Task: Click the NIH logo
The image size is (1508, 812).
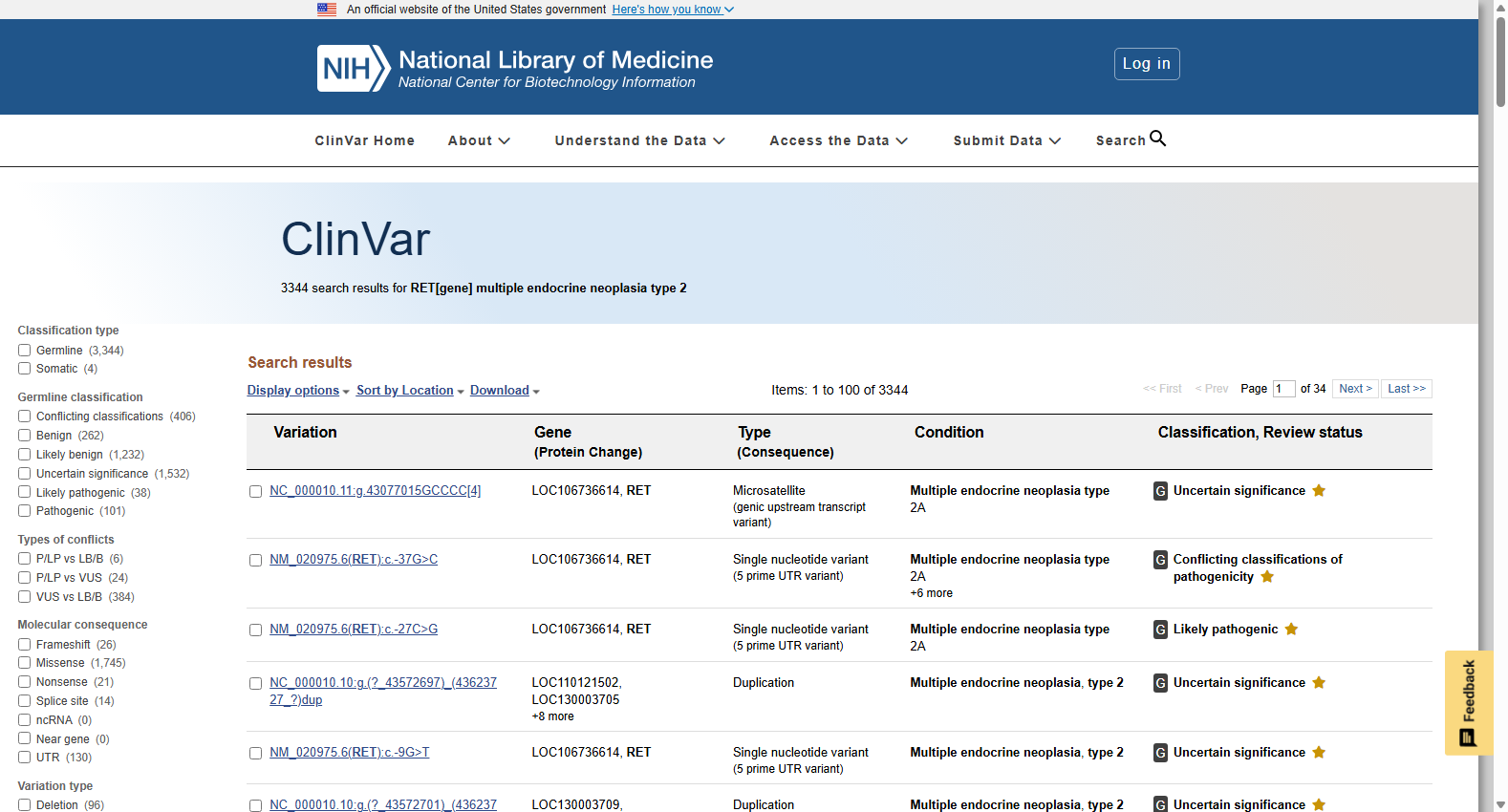Action: click(x=354, y=68)
